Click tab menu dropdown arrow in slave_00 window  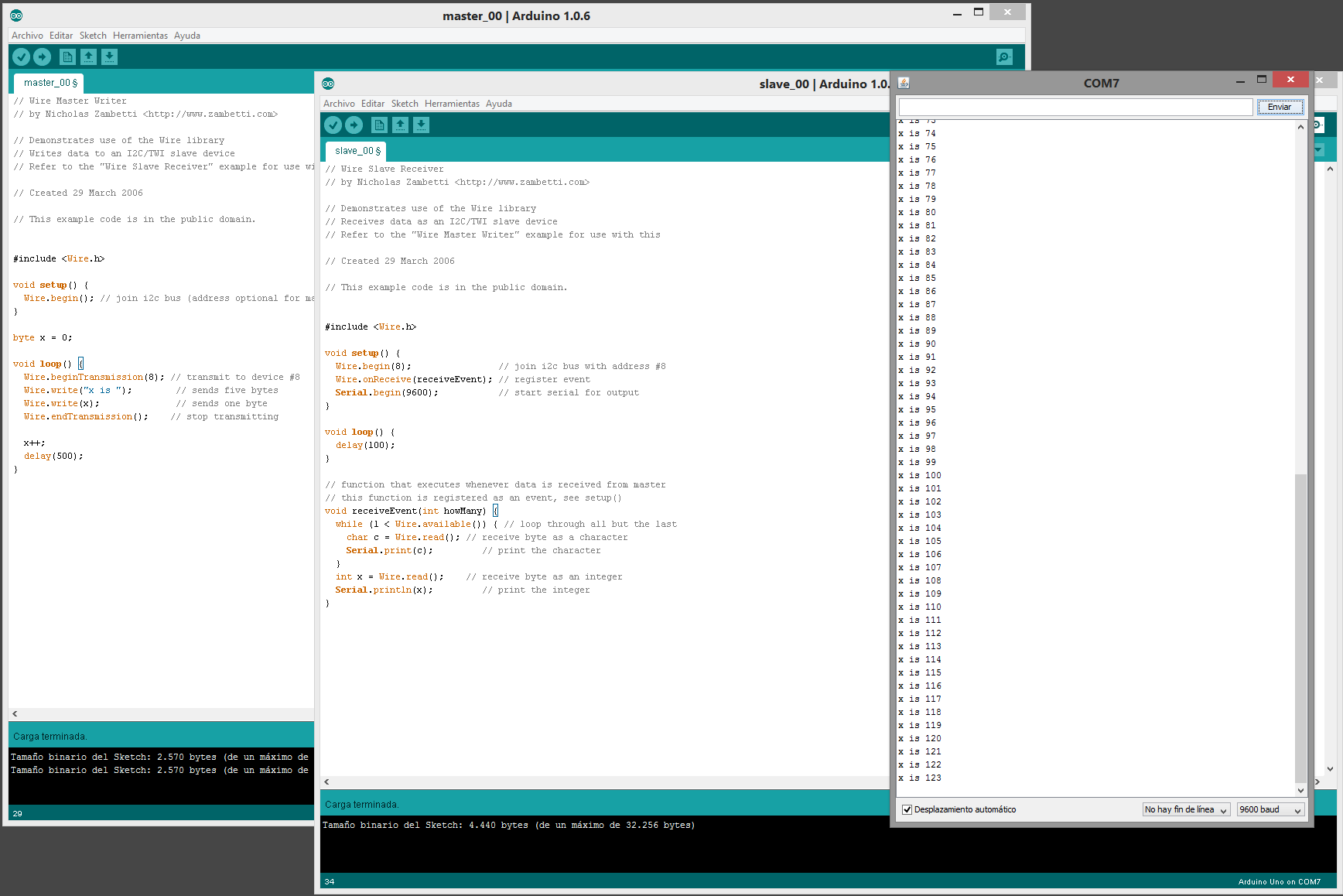1318,150
